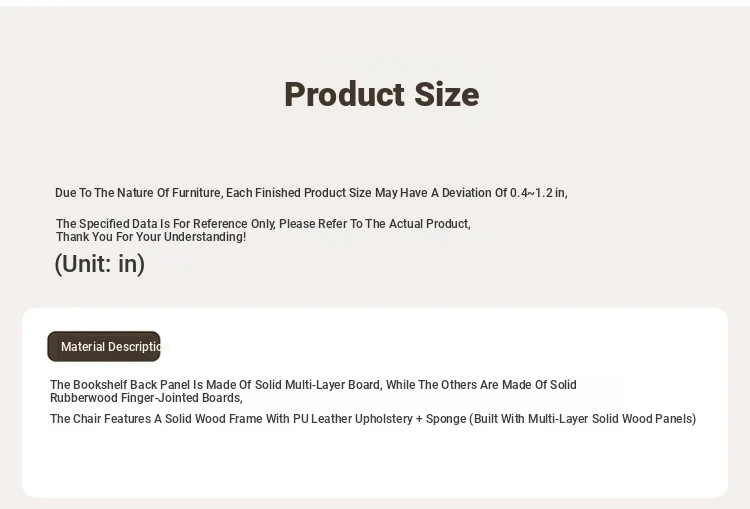This screenshot has height=509, width=750.
Task: Click 'Thank You For Your Understanding!' text
Action: click(x=151, y=237)
